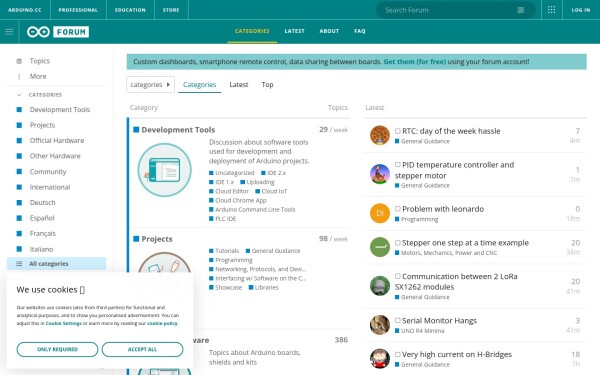This screenshot has height=375, width=600.
Task: Open the Development Tools category illustration
Action: pos(165,170)
